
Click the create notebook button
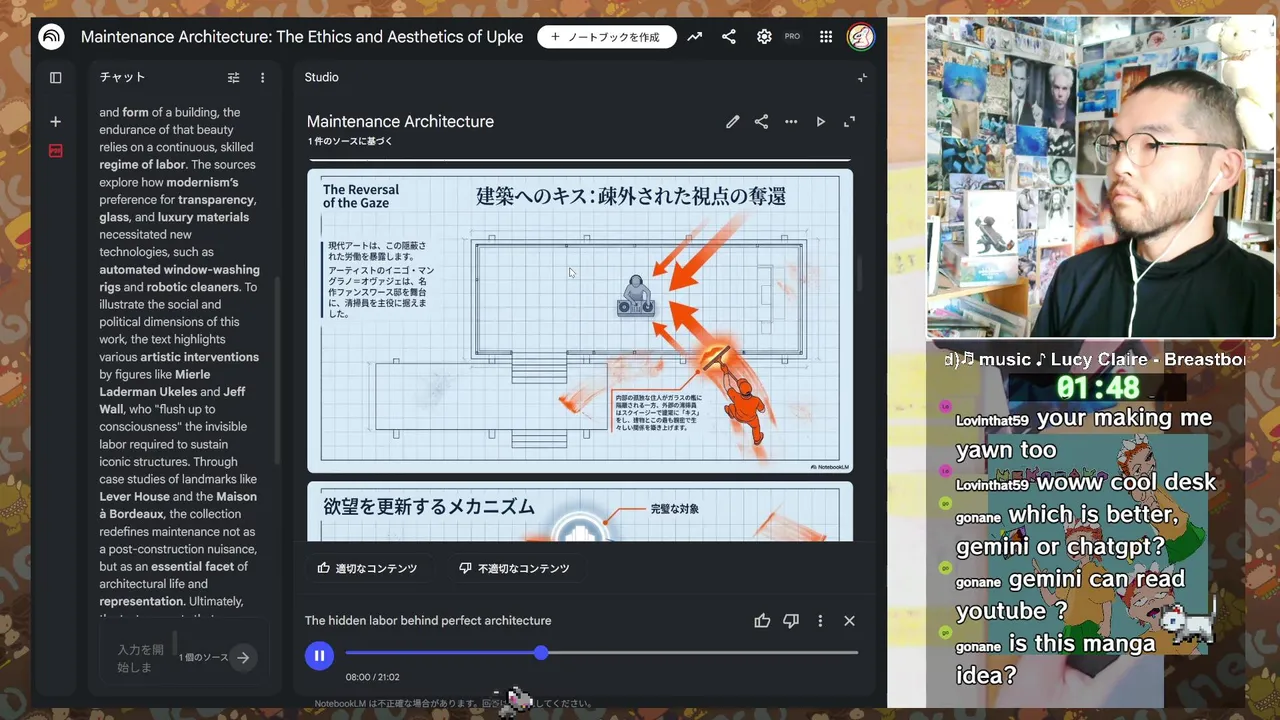click(x=607, y=37)
